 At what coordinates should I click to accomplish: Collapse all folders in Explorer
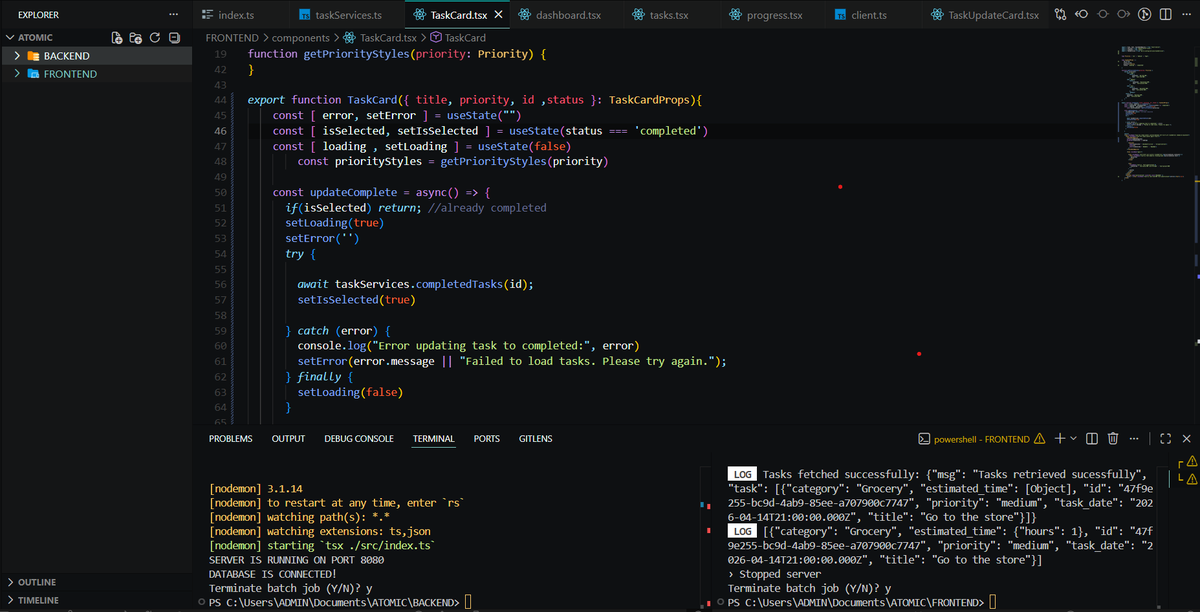tap(174, 38)
